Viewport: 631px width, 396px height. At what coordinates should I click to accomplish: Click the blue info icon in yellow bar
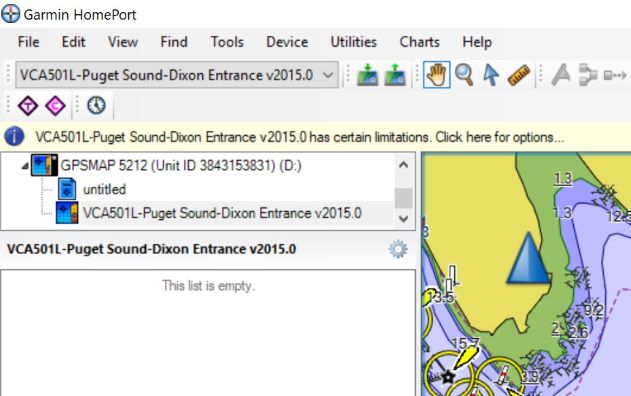14,137
